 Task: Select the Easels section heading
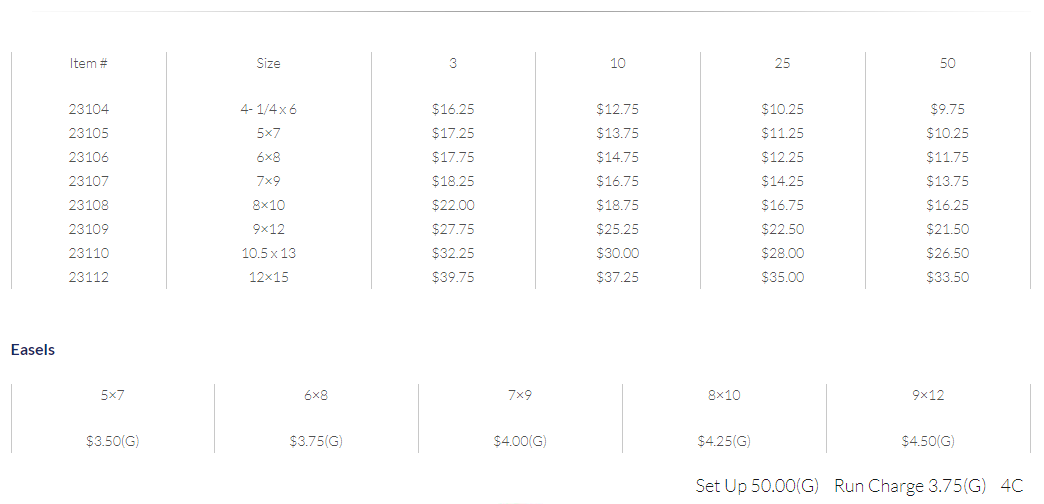pos(33,350)
